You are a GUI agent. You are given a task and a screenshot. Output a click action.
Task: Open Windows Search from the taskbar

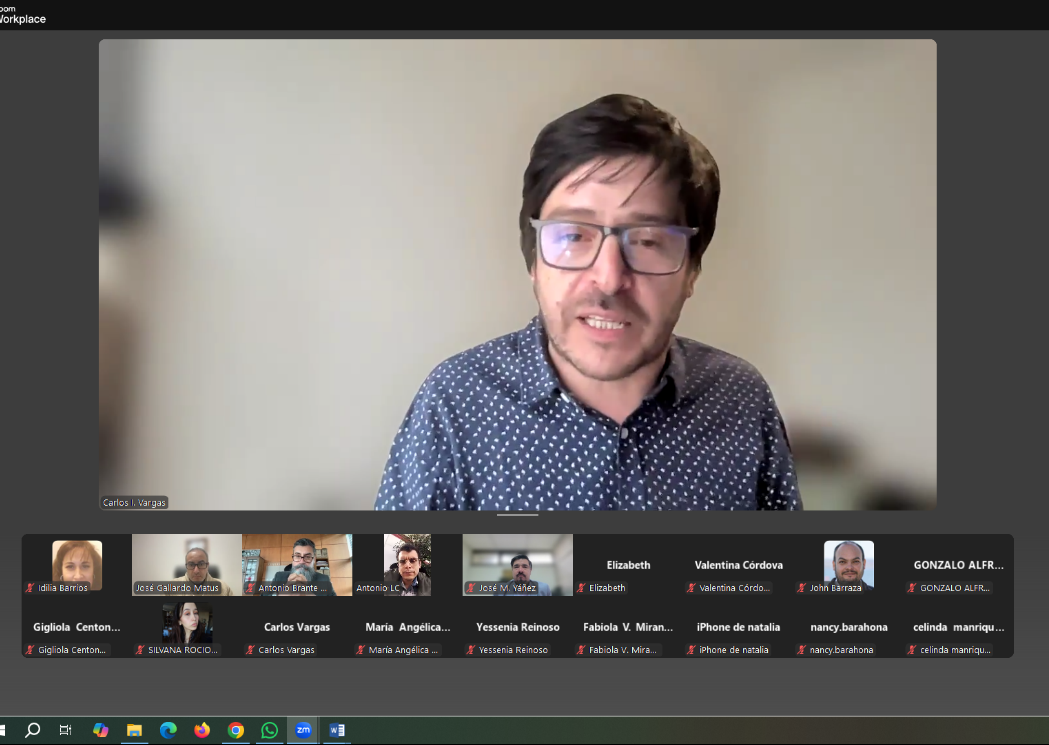[x=32, y=730]
